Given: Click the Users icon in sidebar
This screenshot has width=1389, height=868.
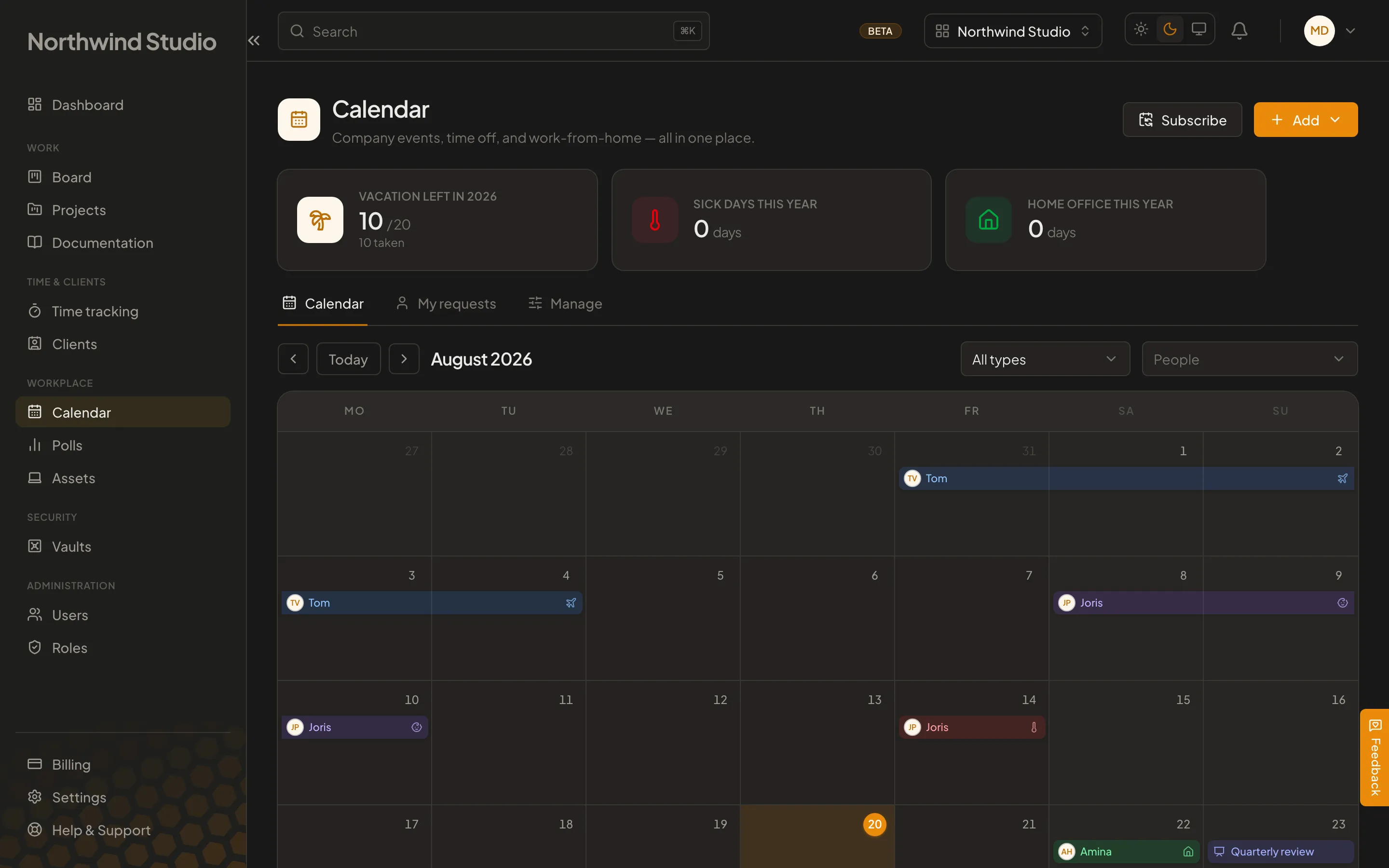Looking at the screenshot, I should pyautogui.click(x=35, y=614).
